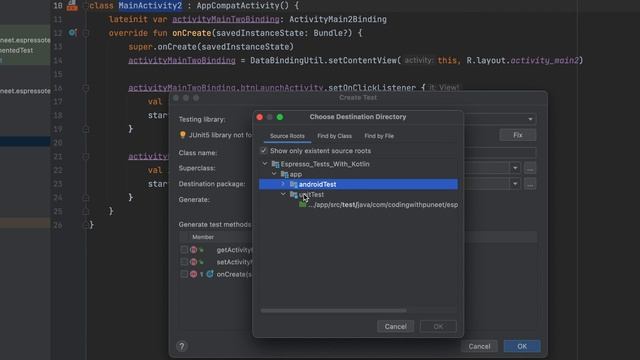This screenshot has height=360, width=640.
Task: Click the androidTest folder icon
Action: coord(293,184)
